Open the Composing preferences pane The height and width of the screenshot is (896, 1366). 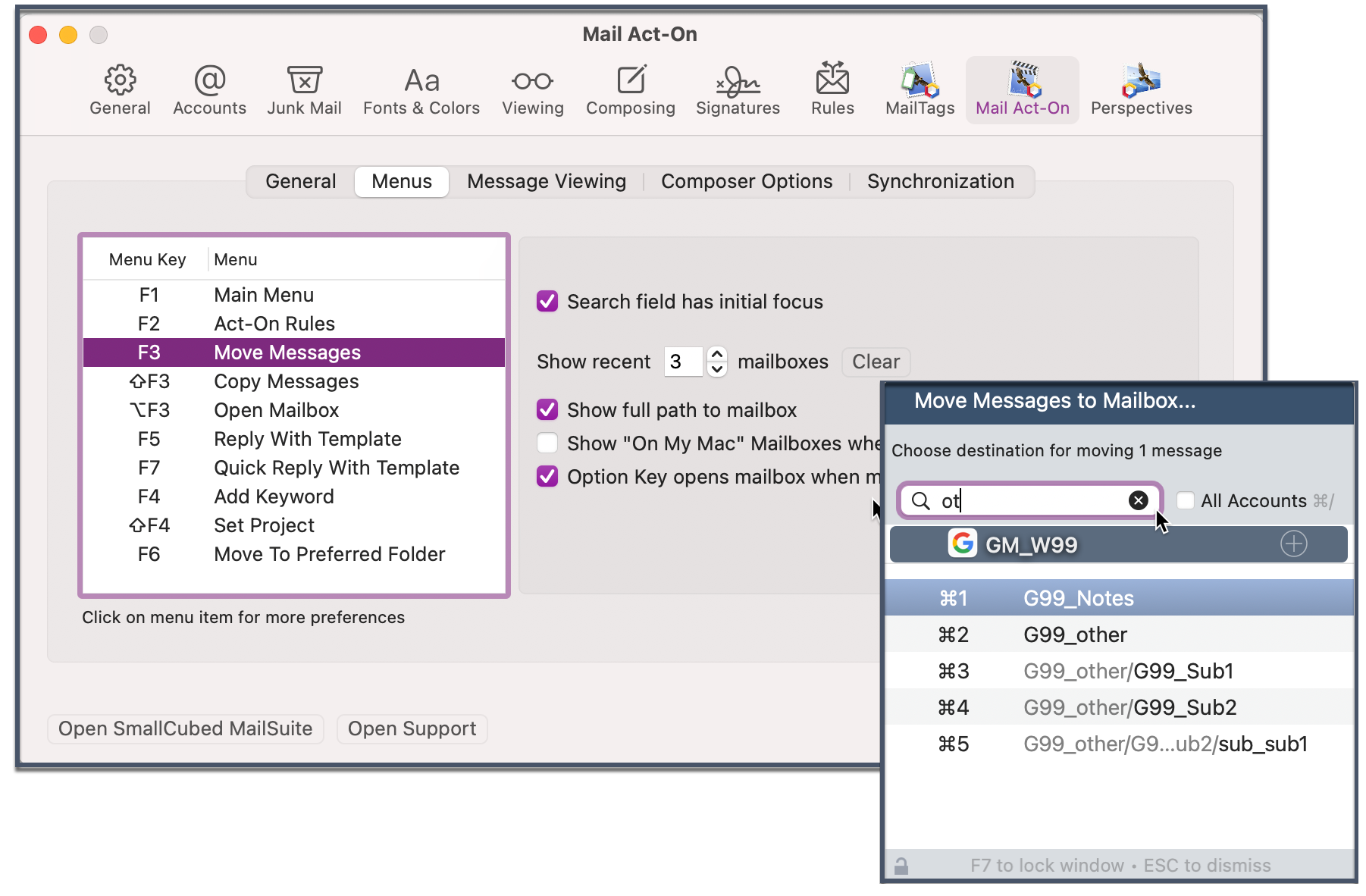(631, 90)
